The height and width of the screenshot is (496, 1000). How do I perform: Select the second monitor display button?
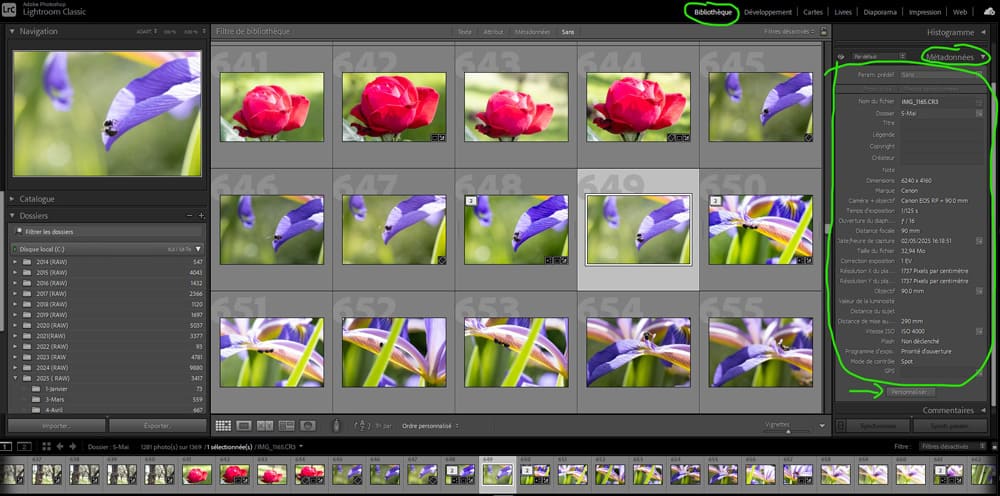[x=25, y=446]
